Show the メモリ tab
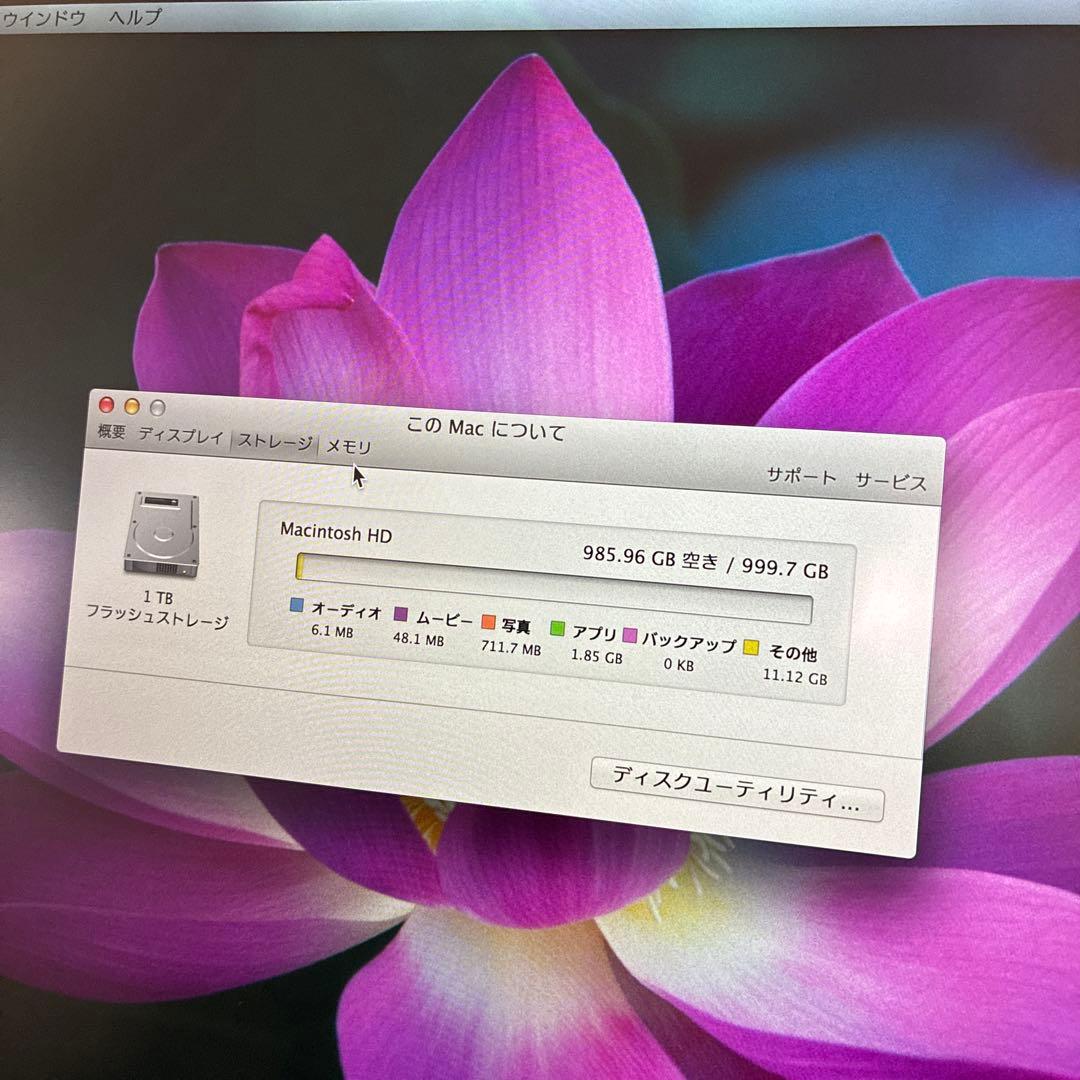Screen dimensions: 1080x1080 coord(349,447)
